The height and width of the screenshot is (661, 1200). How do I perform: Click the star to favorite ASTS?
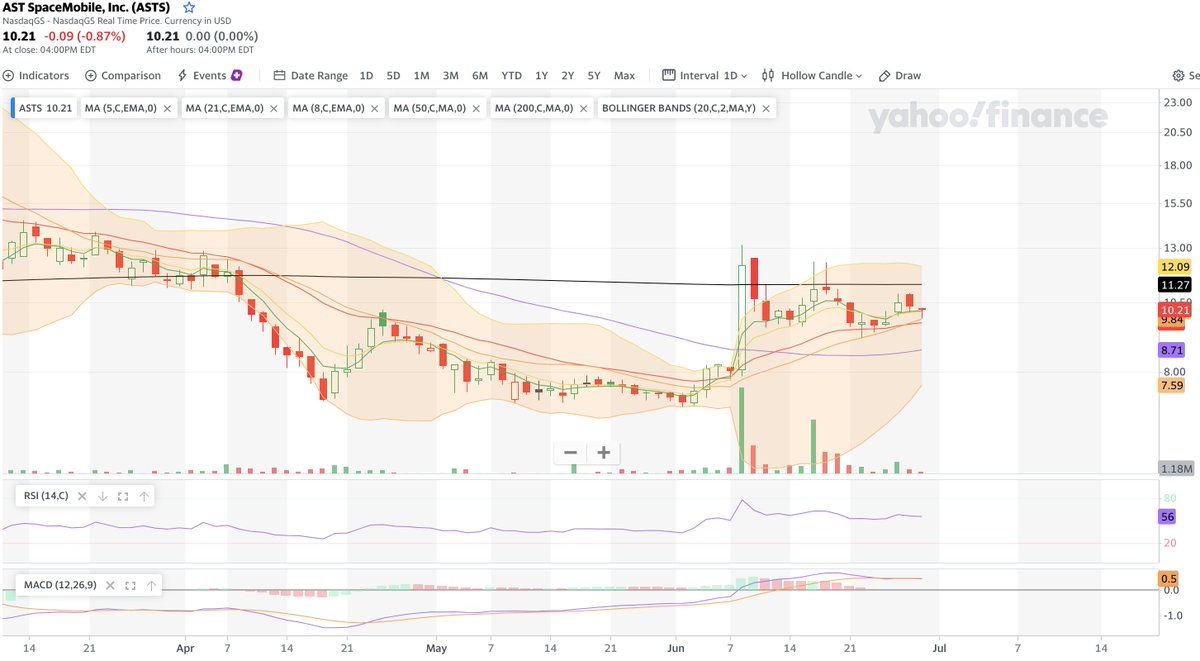pos(187,8)
